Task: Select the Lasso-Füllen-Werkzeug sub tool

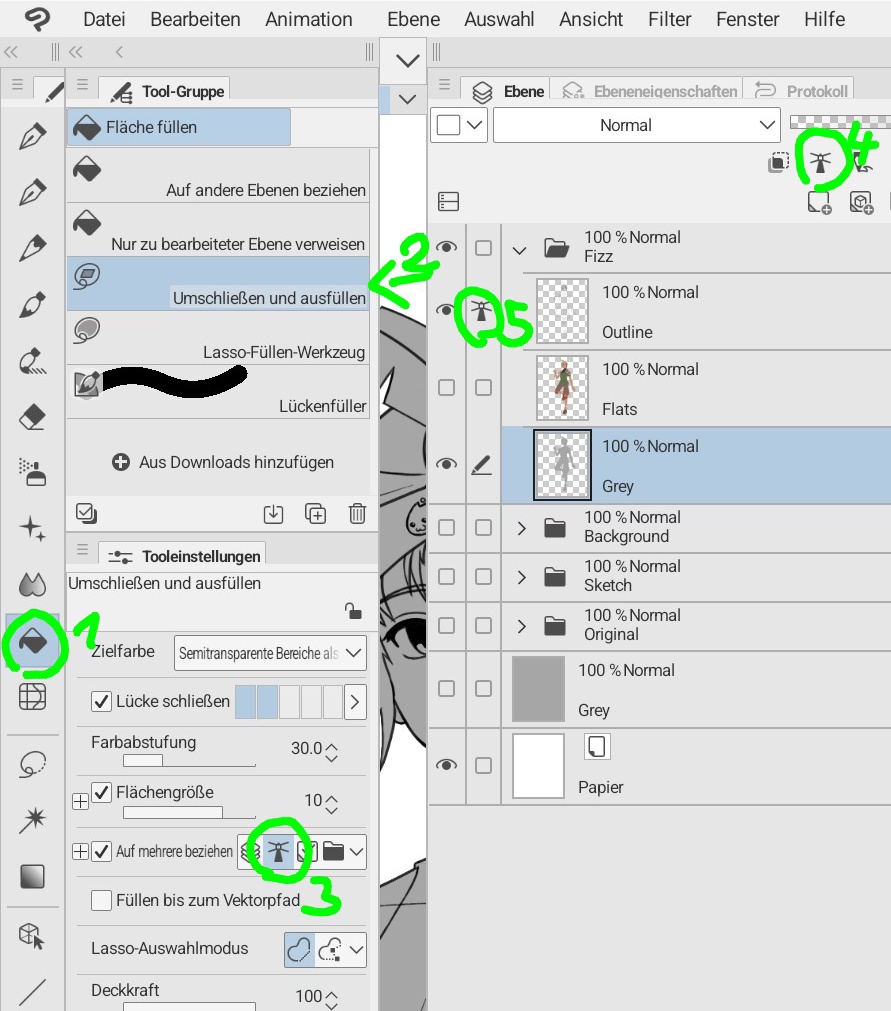Action: pos(219,339)
